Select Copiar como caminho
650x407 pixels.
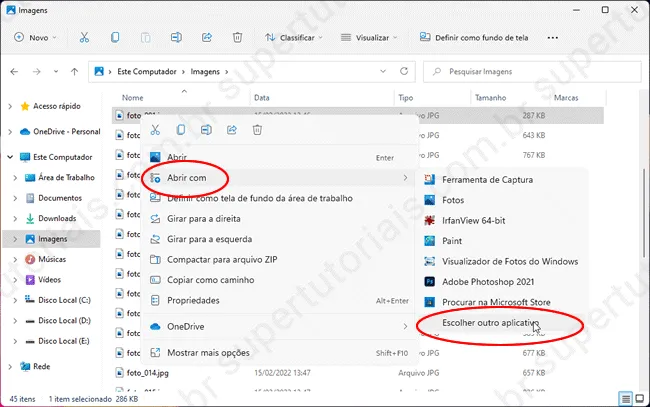[x=279, y=280]
